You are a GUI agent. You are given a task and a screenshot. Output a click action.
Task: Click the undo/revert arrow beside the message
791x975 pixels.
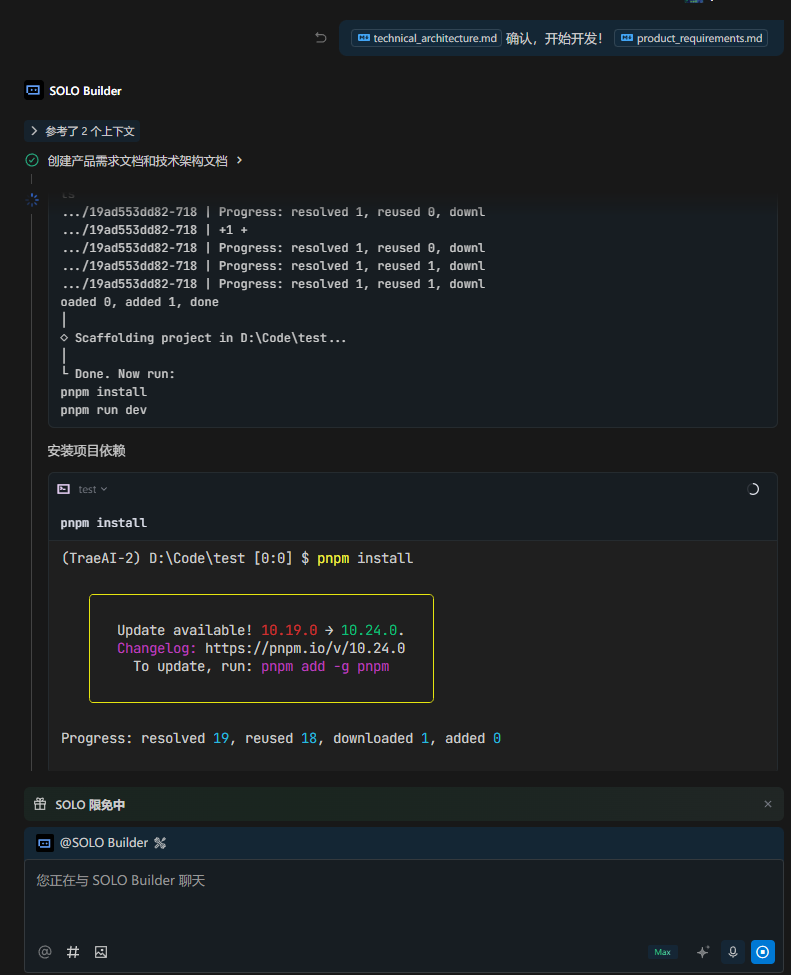pos(321,38)
